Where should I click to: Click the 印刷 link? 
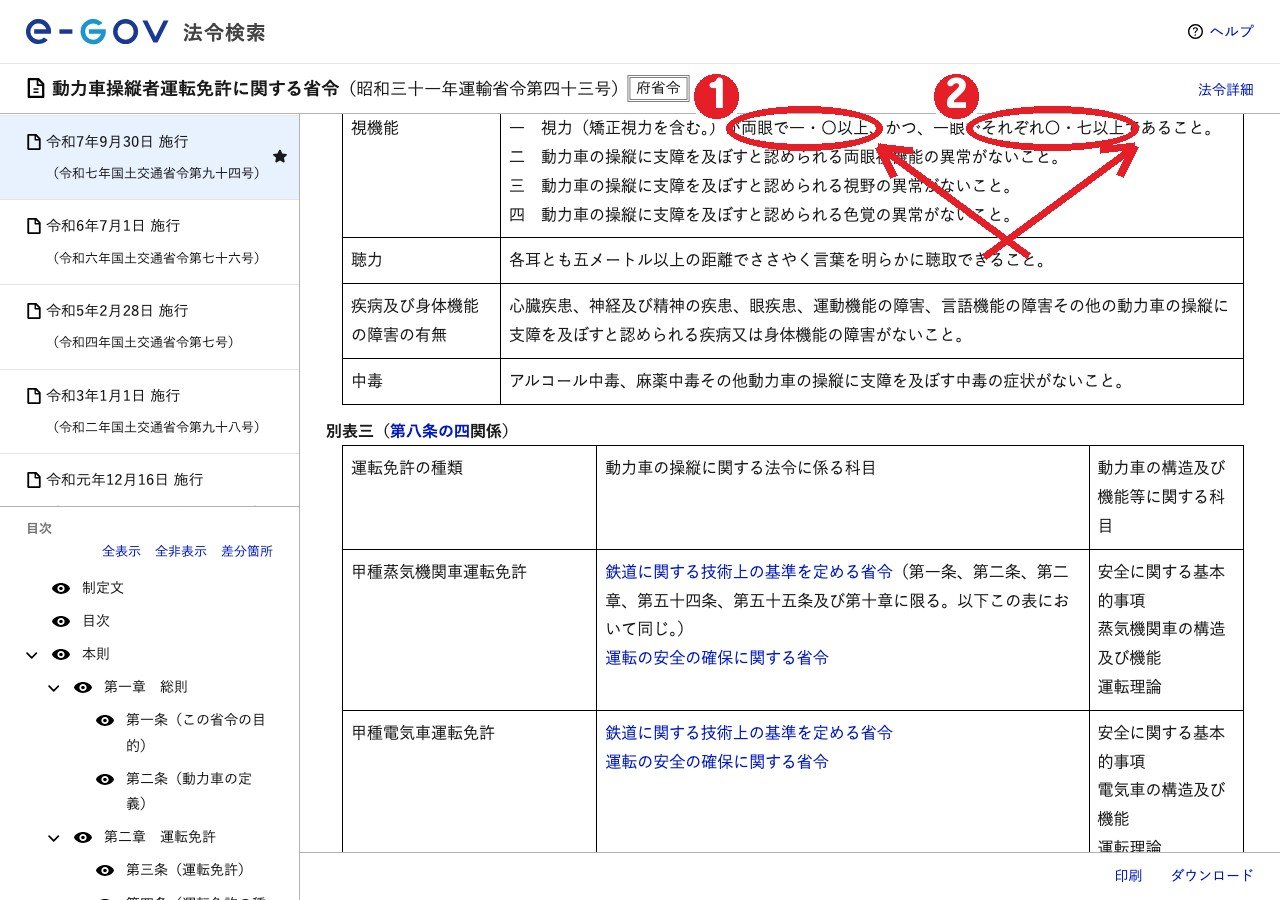tap(1128, 876)
